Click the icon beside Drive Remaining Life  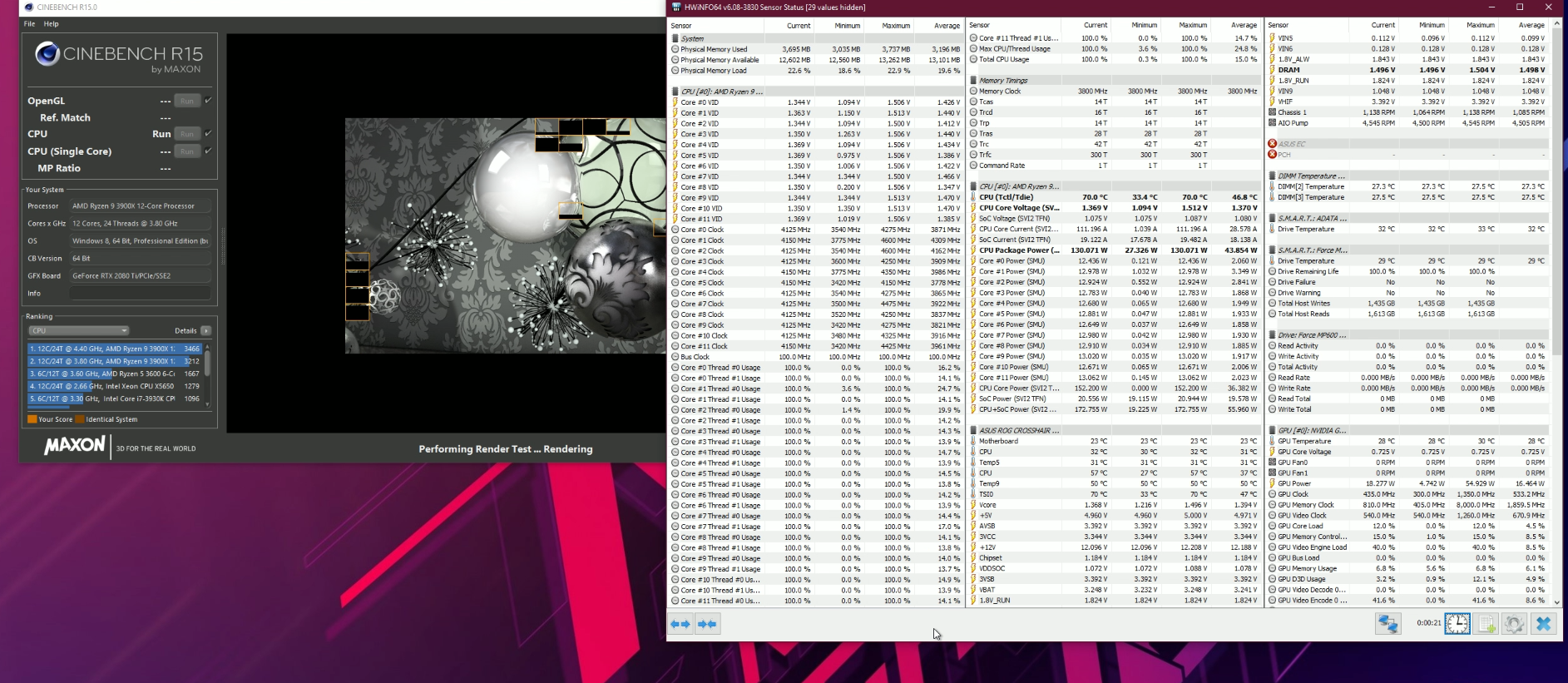pyautogui.click(x=1272, y=271)
